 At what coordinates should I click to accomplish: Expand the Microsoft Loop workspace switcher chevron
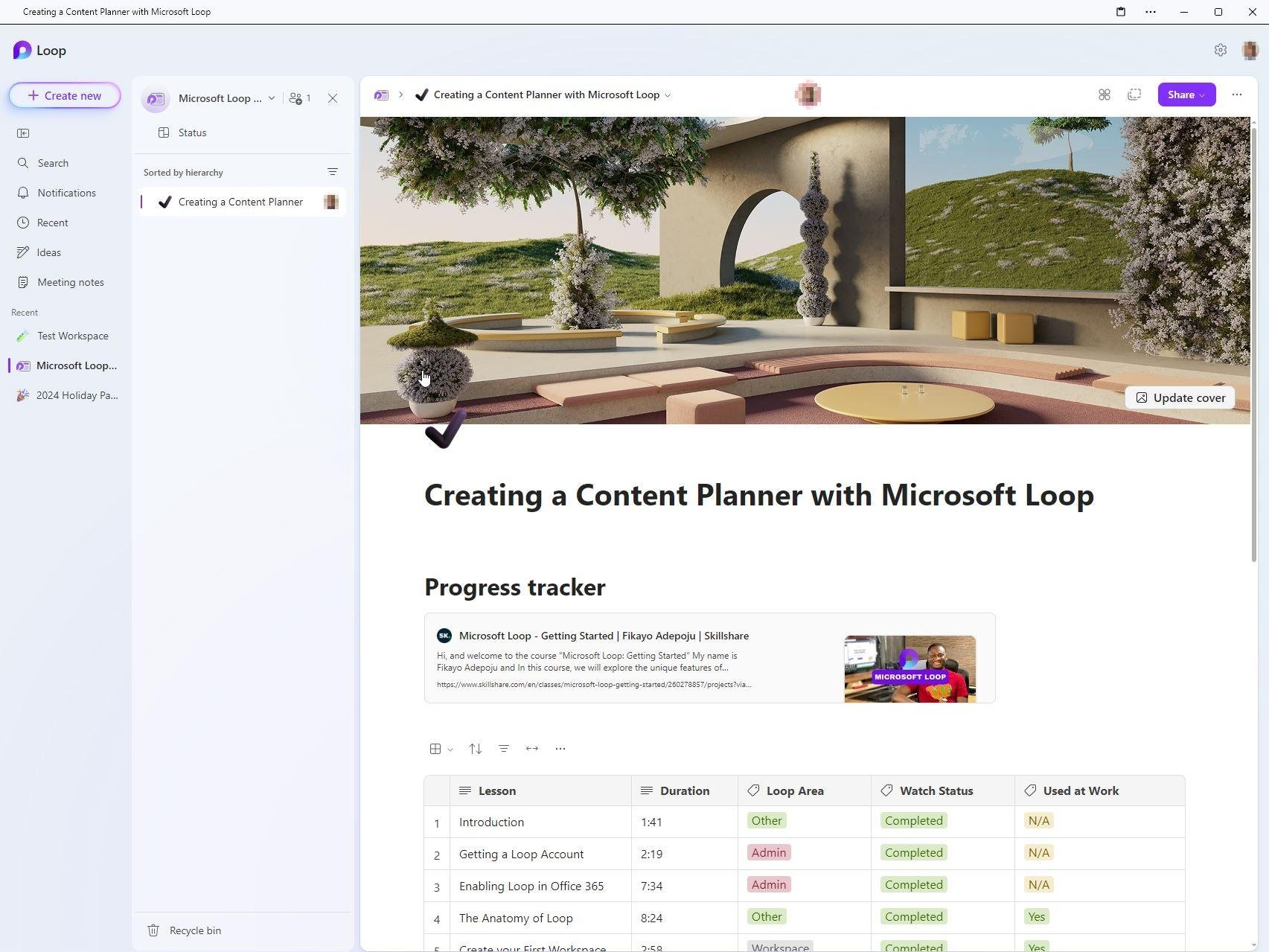click(272, 98)
